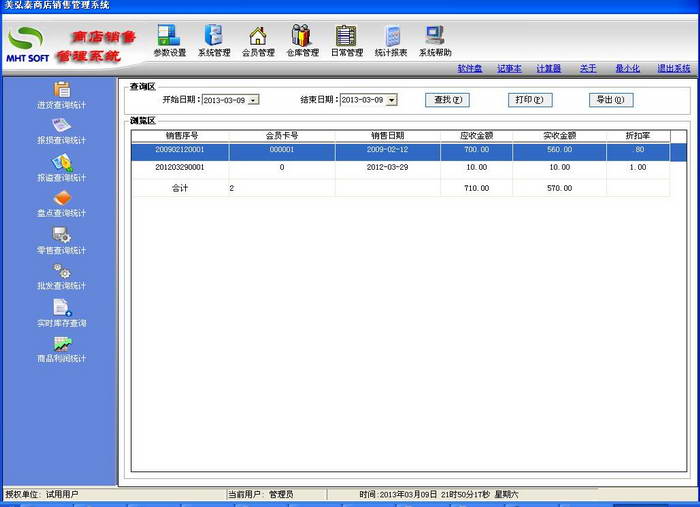This screenshot has width=700, height=507.
Task: Sort by 销售日期 column header
Action: (x=388, y=136)
